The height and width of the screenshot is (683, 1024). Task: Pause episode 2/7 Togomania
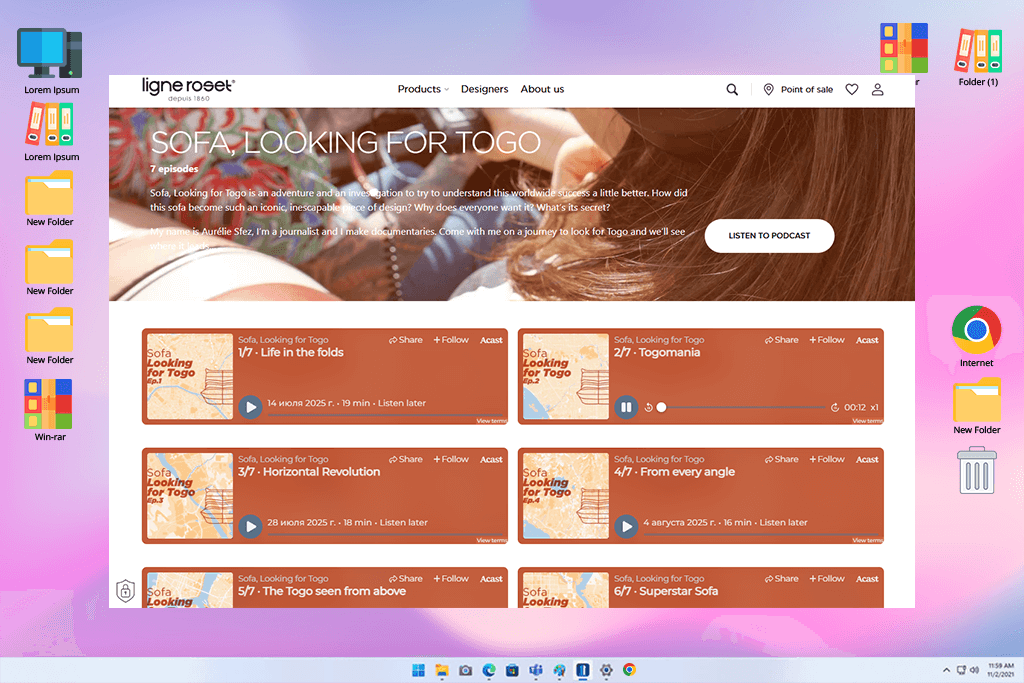click(626, 407)
